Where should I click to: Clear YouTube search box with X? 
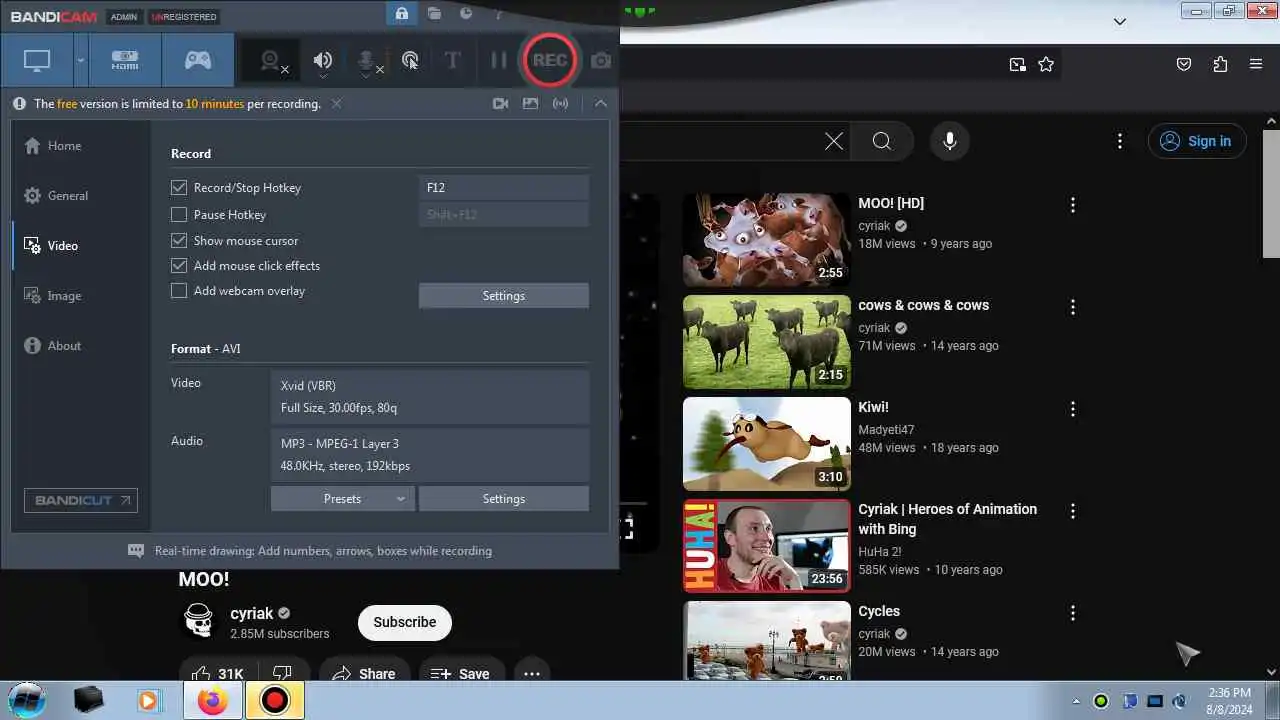[x=834, y=141]
